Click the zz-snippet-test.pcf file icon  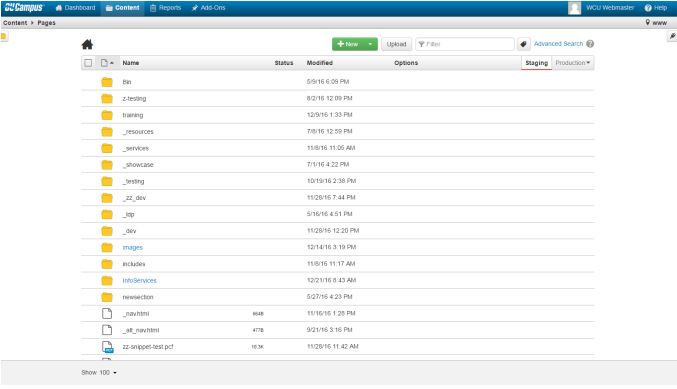(108, 347)
